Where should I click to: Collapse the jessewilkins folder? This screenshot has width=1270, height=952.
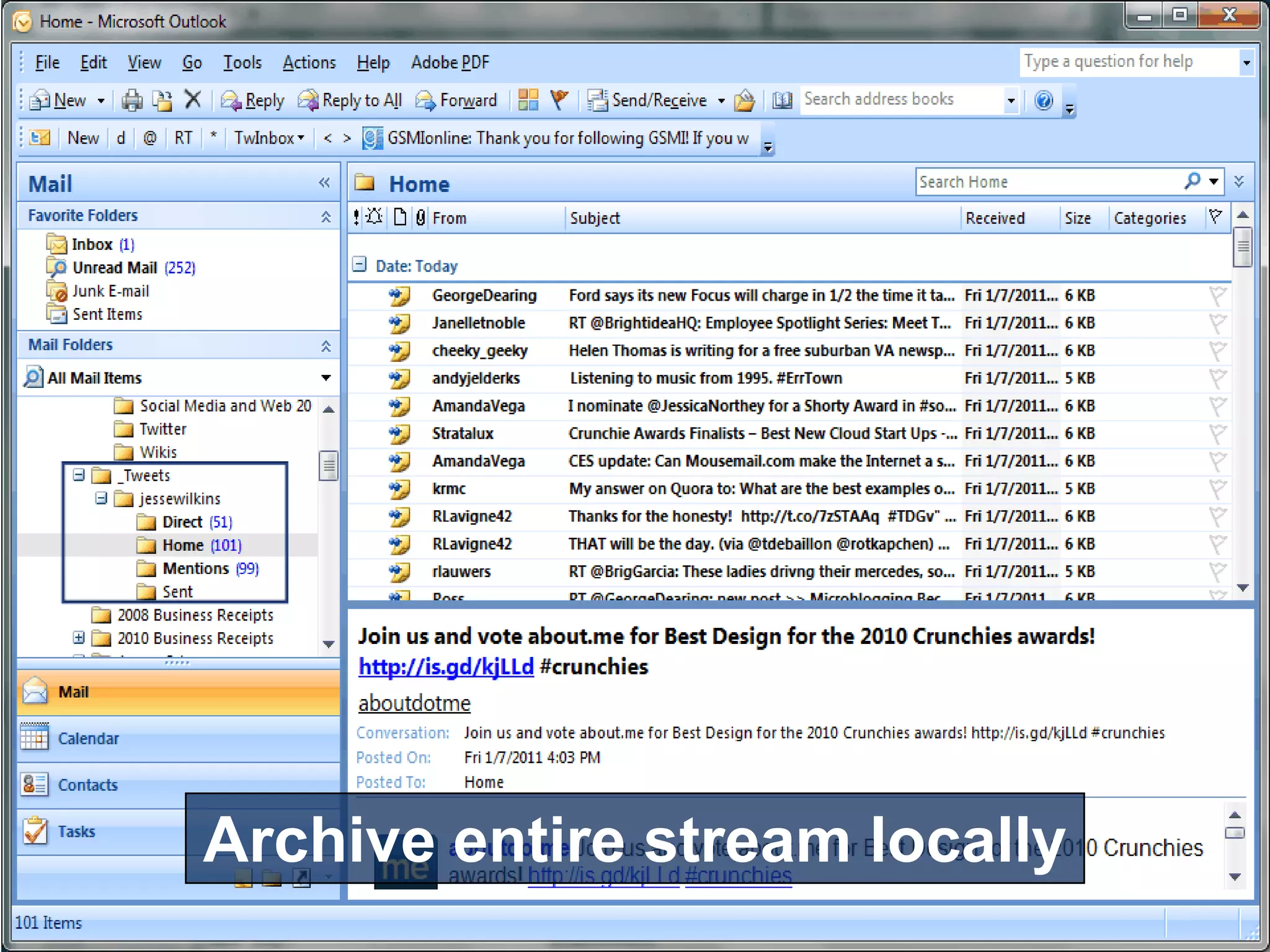pos(102,498)
